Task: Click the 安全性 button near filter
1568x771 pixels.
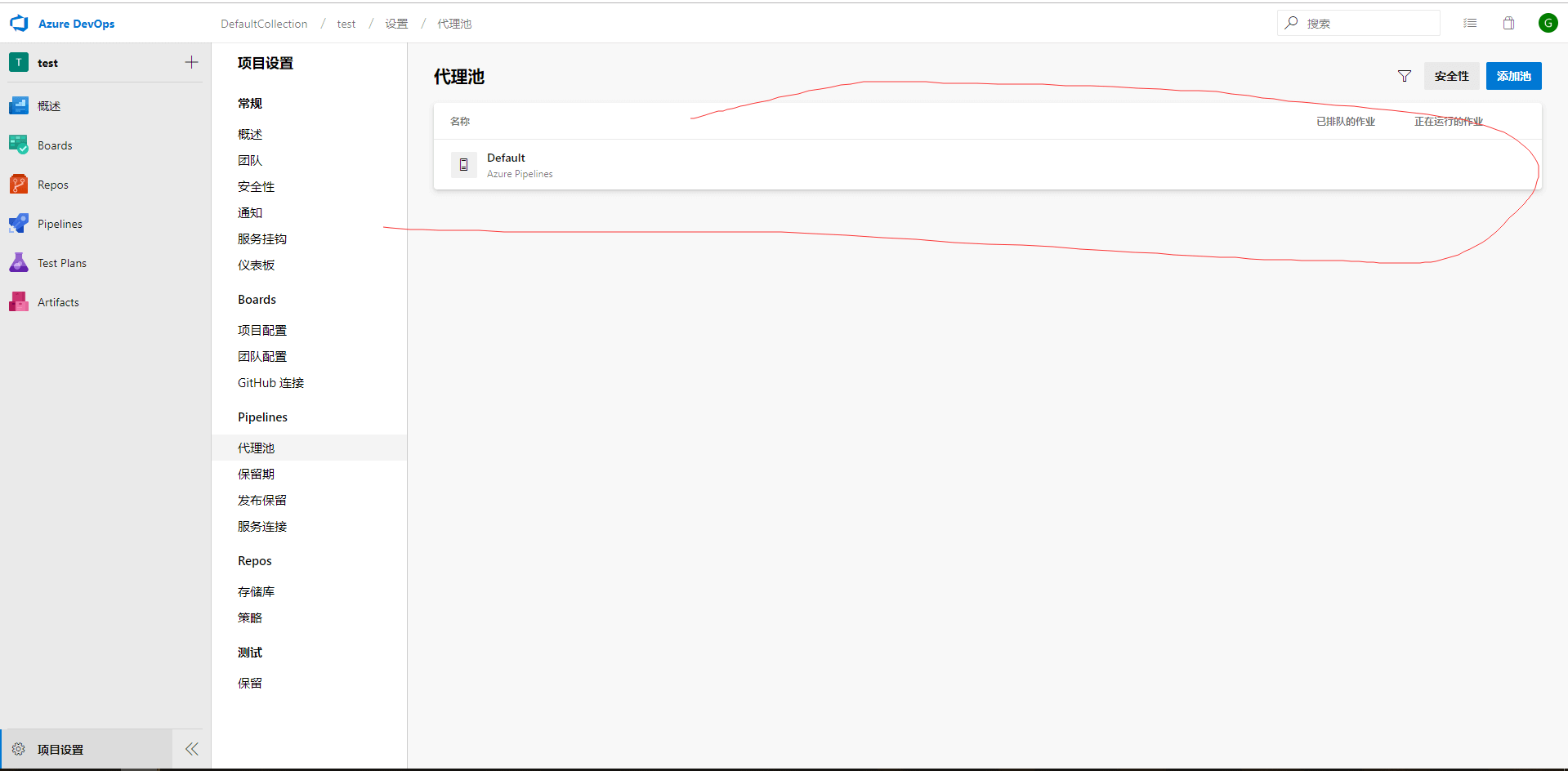Action: pos(1451,76)
